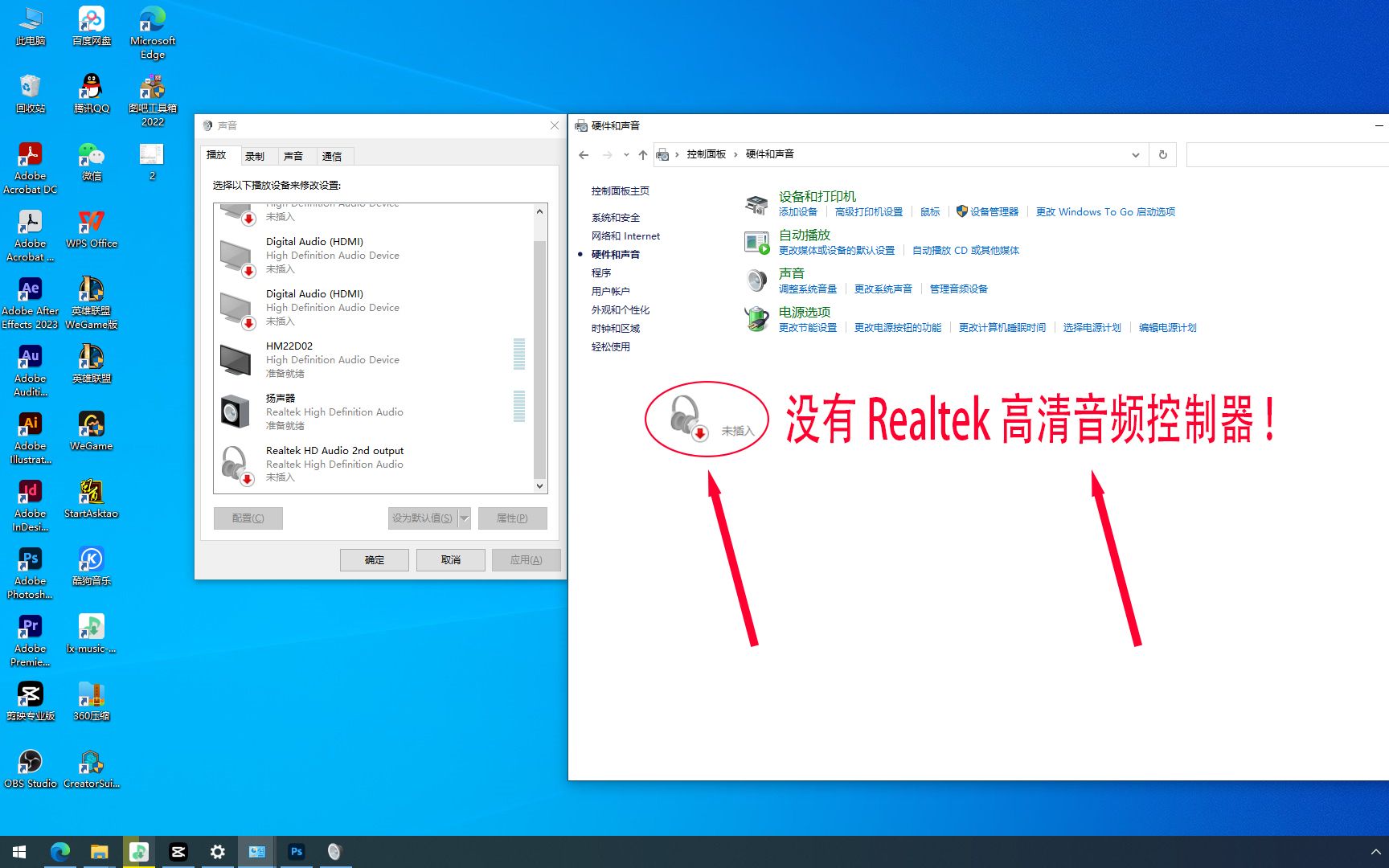
Task: Select the Microsoft Edge desktop shortcut
Action: click(x=153, y=32)
